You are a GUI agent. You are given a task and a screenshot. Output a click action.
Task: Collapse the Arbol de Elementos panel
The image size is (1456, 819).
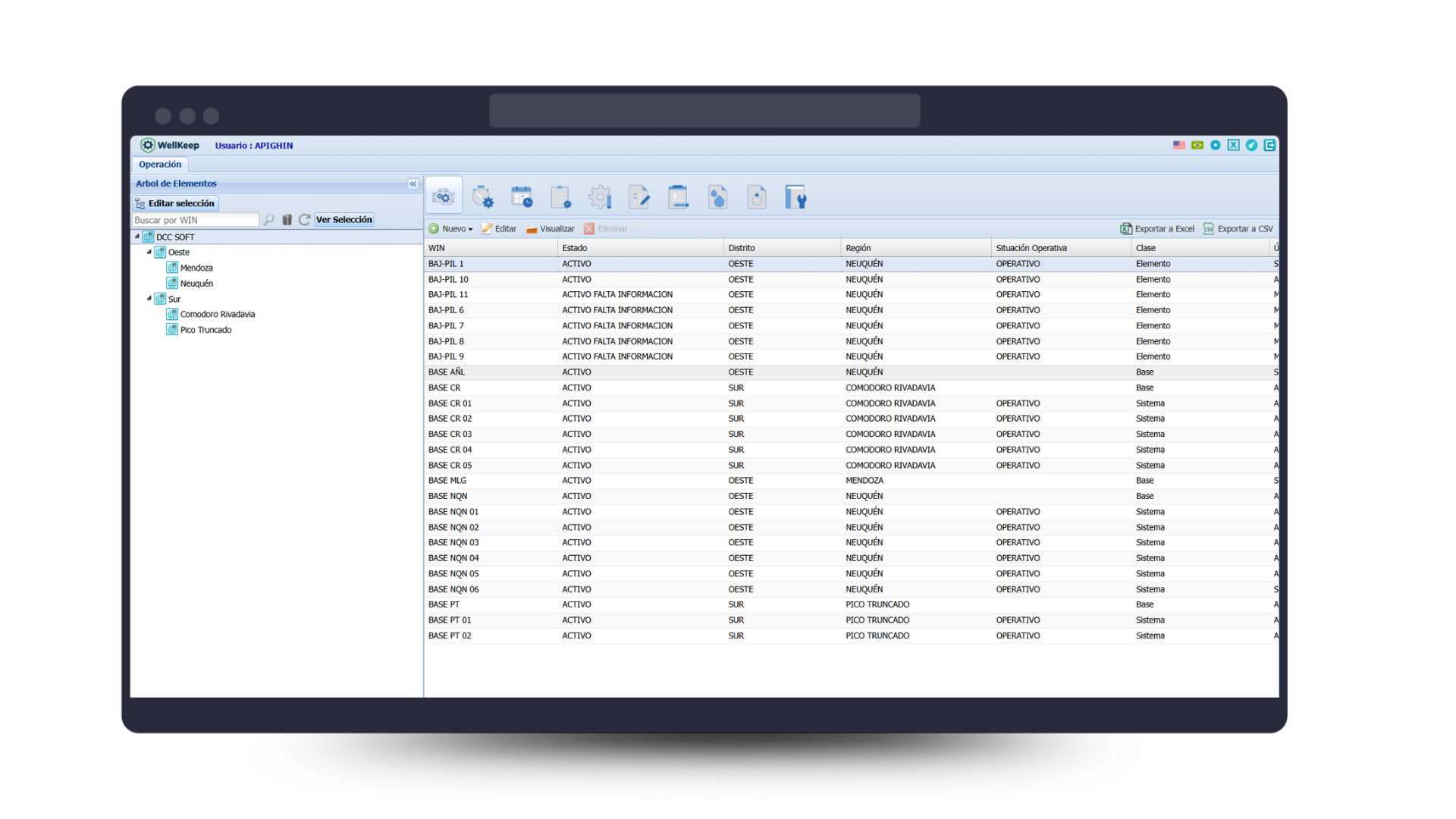[413, 184]
